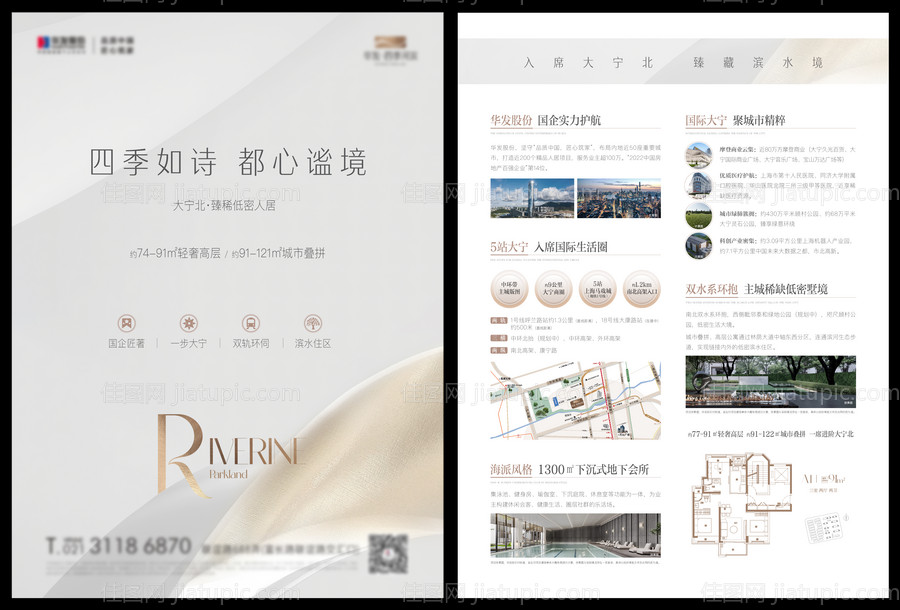This screenshot has width=900, height=610.
Task: Open the indoor swimming pool photo
Action: coord(575,536)
